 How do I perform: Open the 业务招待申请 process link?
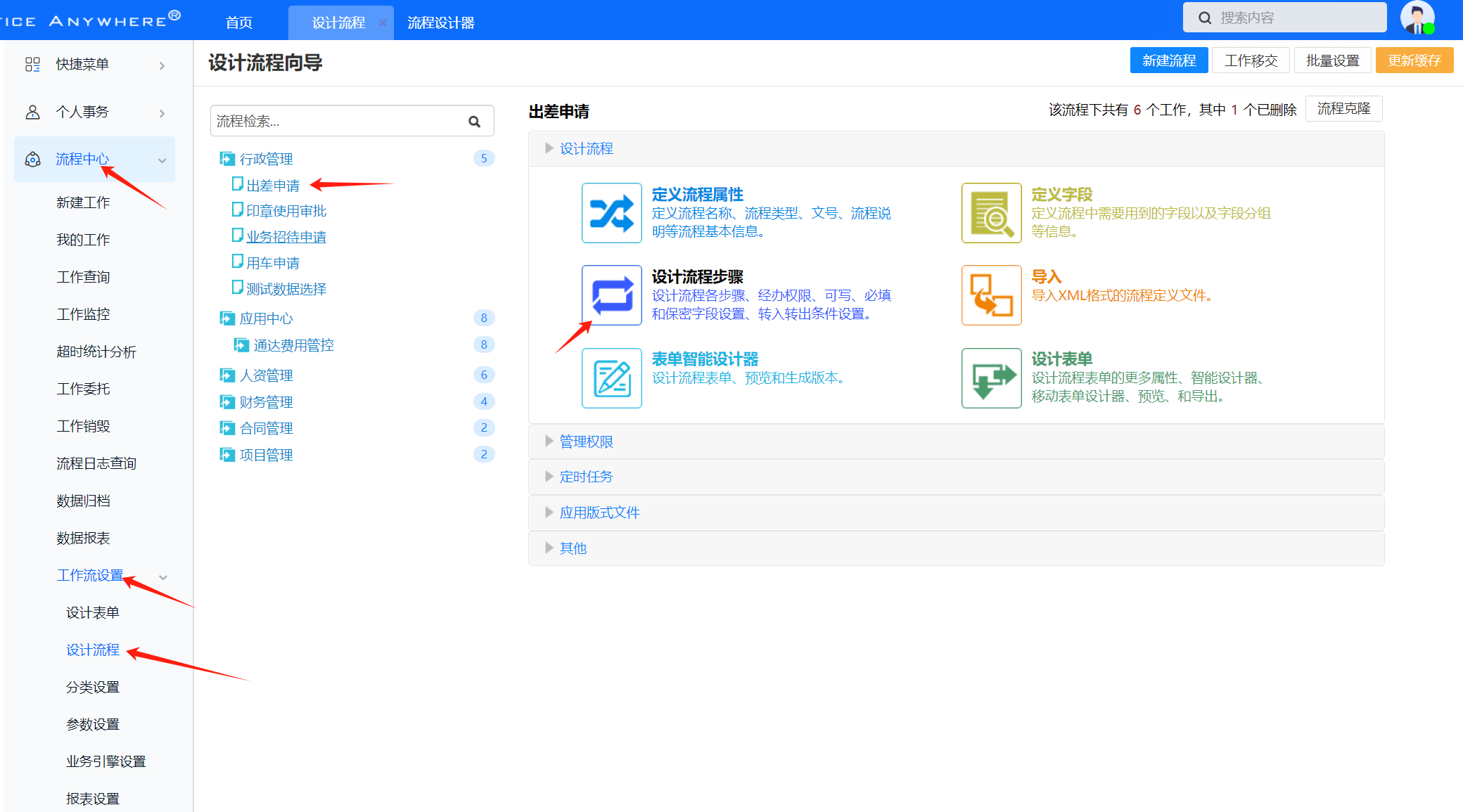(286, 237)
